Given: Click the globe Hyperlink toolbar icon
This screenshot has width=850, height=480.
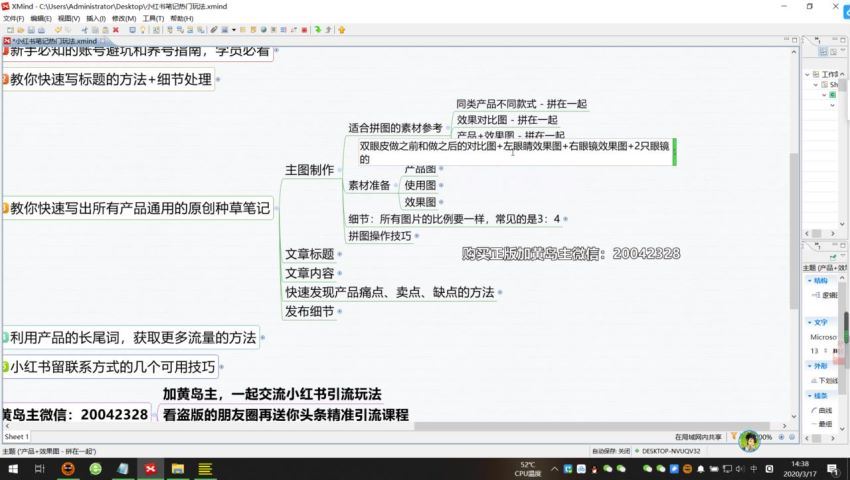Looking at the screenshot, I should point(263,30).
